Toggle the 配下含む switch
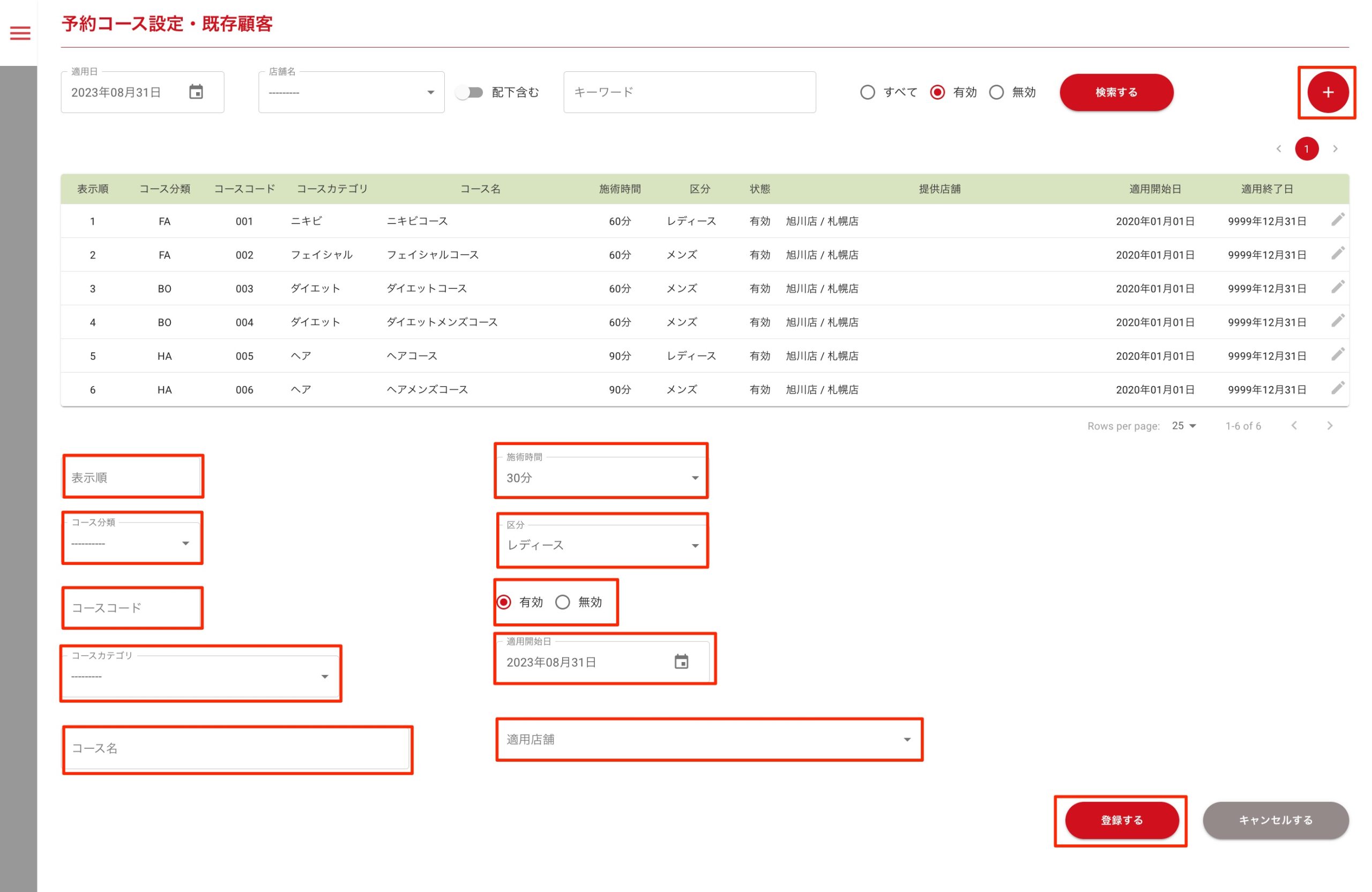Viewport: 1372px width, 892px height. point(469,92)
